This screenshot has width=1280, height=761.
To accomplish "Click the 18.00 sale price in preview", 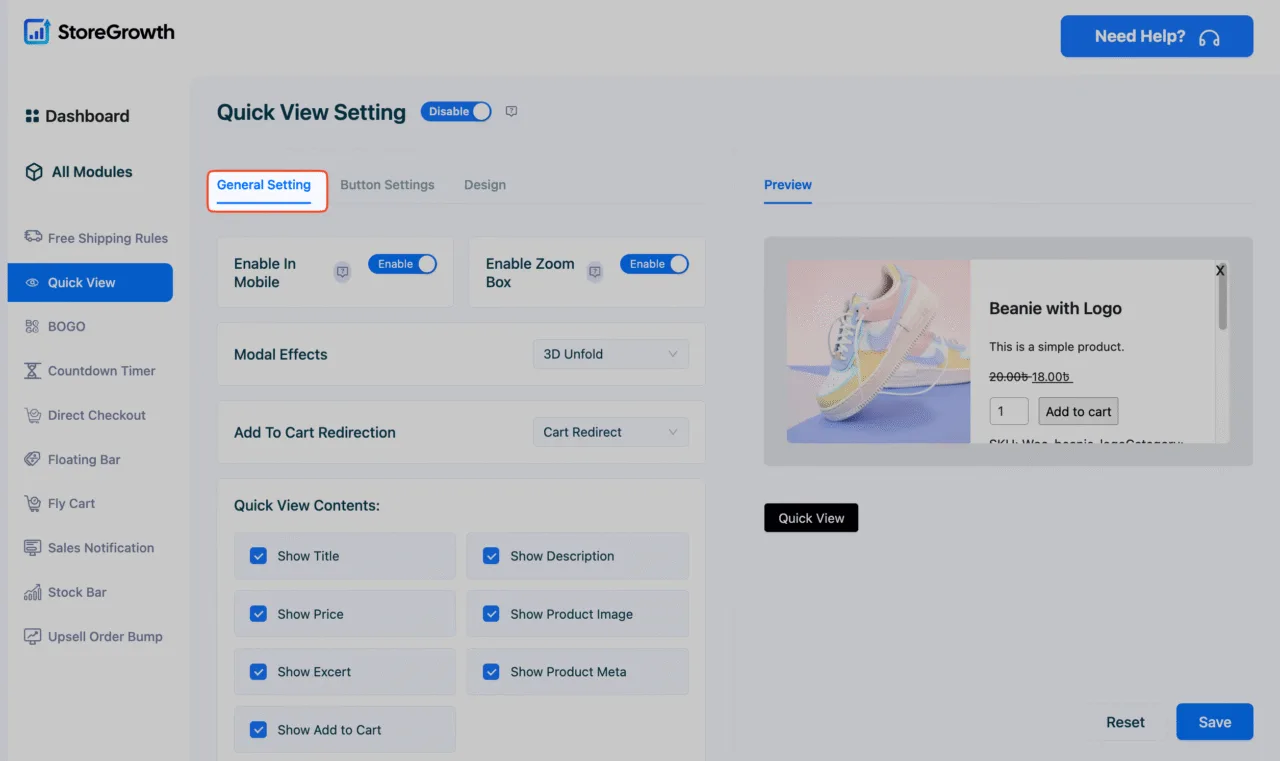I will pyautogui.click(x=1052, y=377).
